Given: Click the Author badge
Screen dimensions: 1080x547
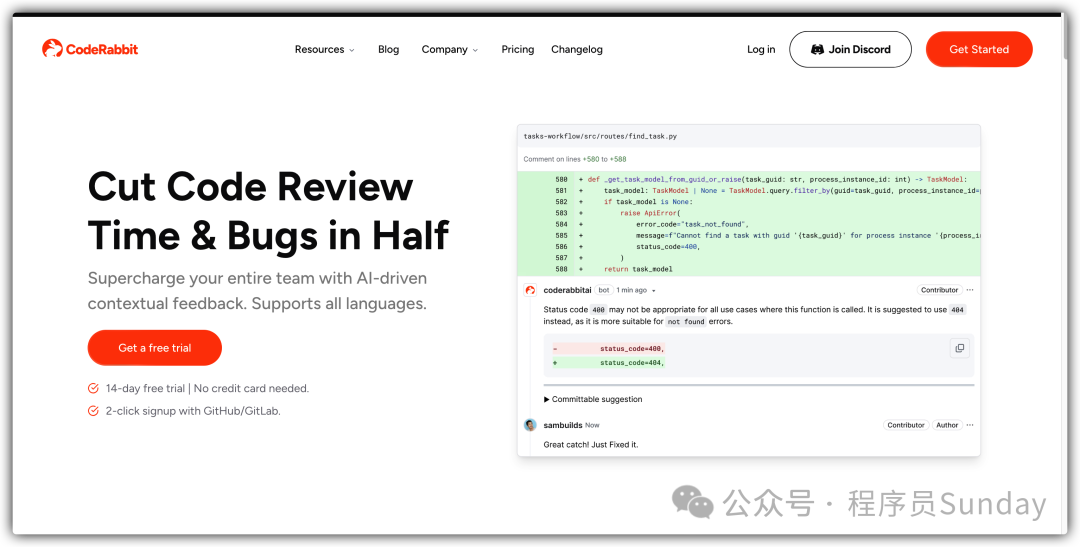Looking at the screenshot, I should [x=947, y=425].
